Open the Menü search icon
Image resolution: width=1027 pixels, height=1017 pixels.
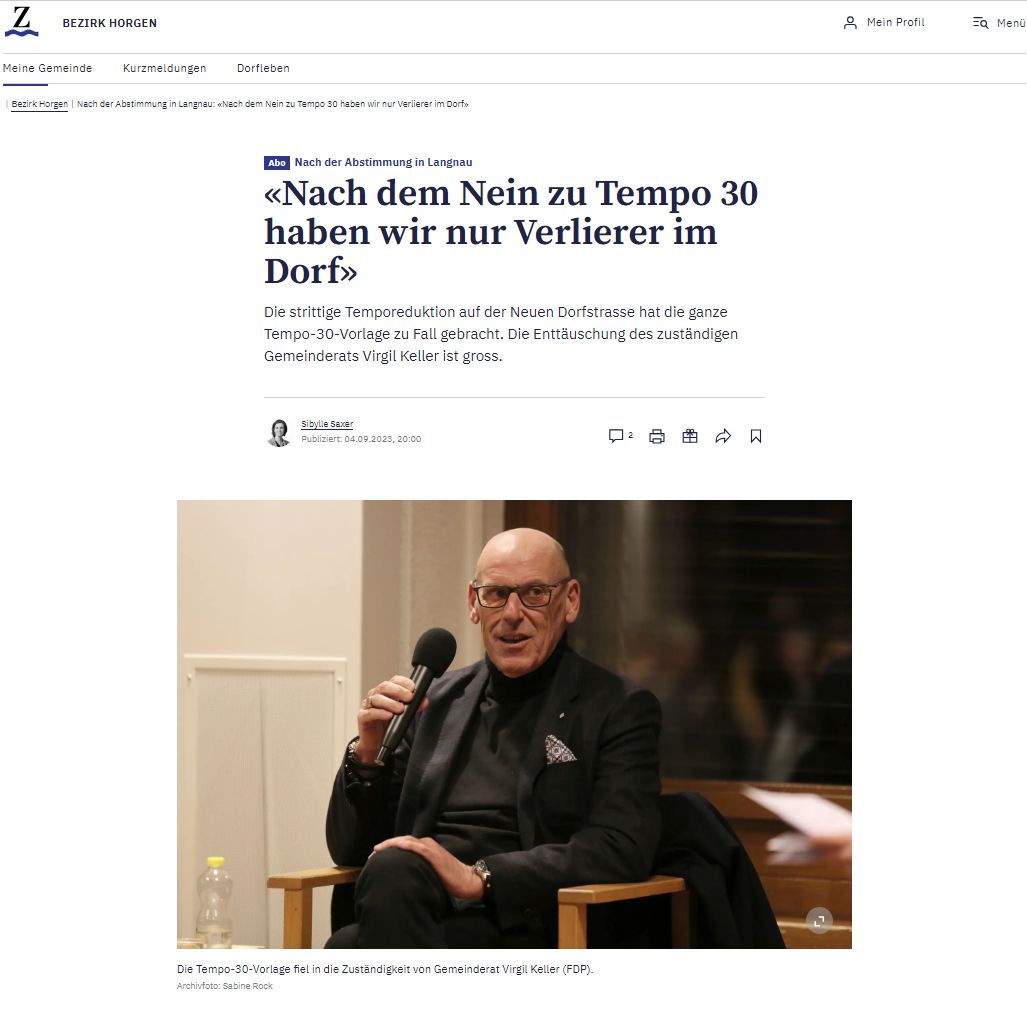980,23
